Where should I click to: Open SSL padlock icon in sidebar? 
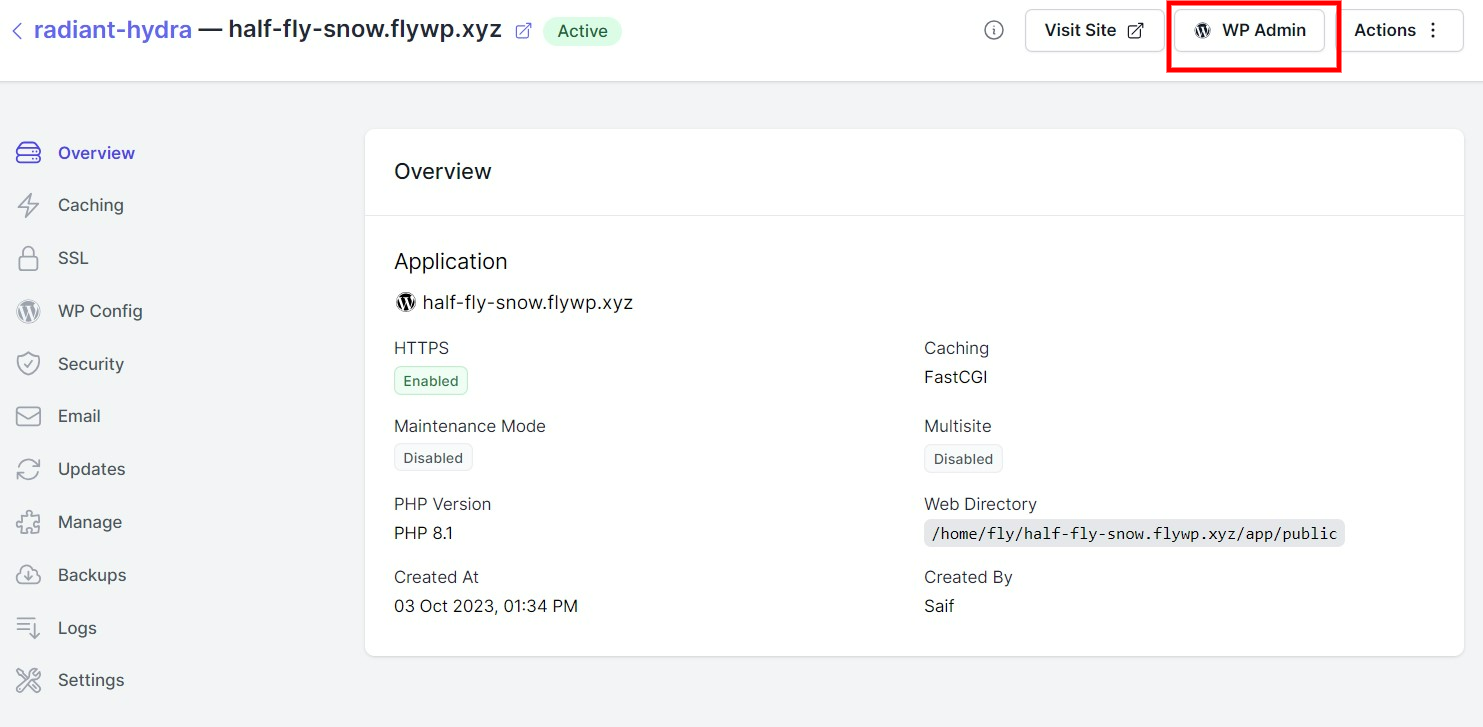(28, 258)
